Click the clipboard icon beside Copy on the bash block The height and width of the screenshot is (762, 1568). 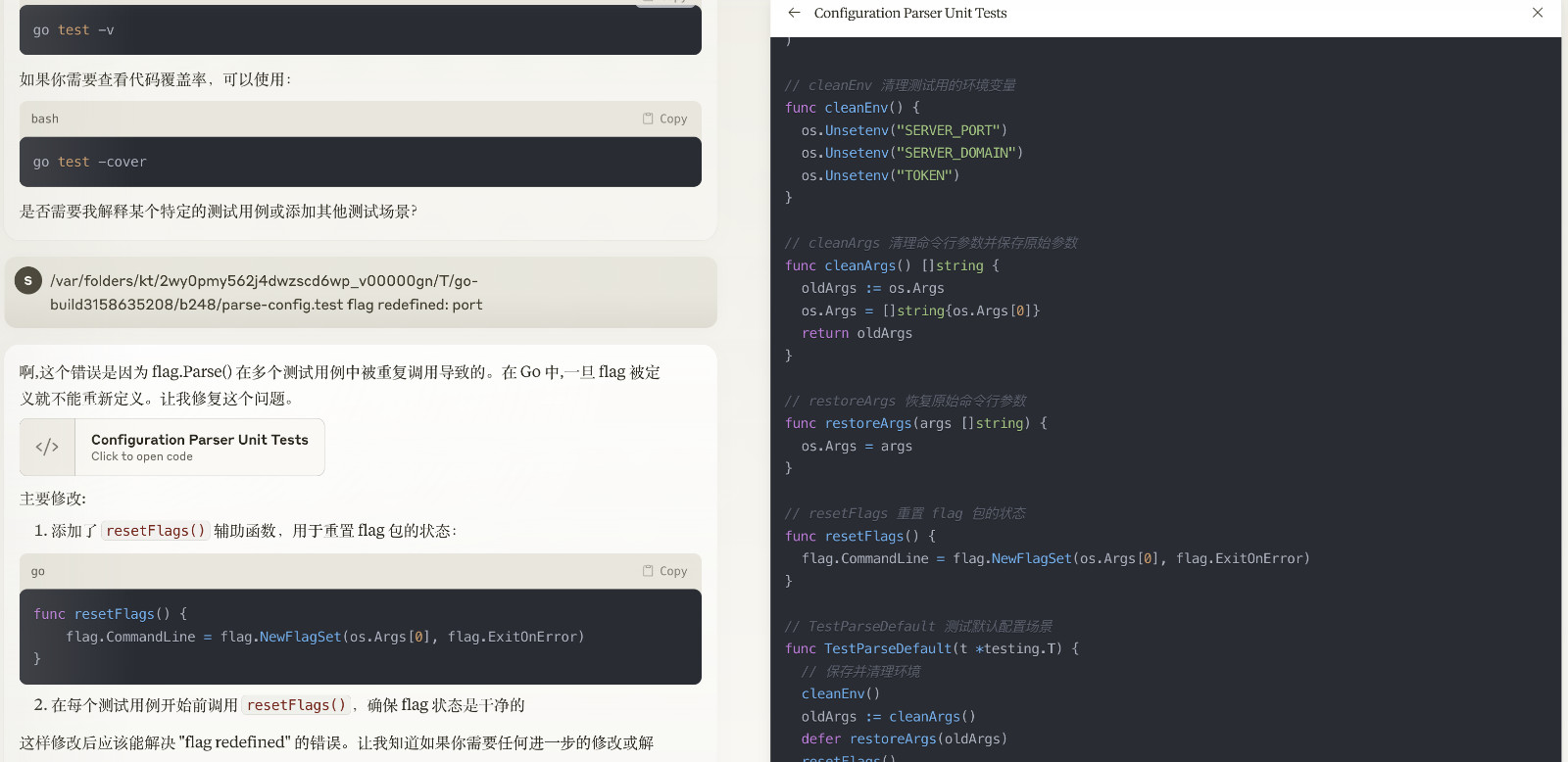click(x=648, y=119)
